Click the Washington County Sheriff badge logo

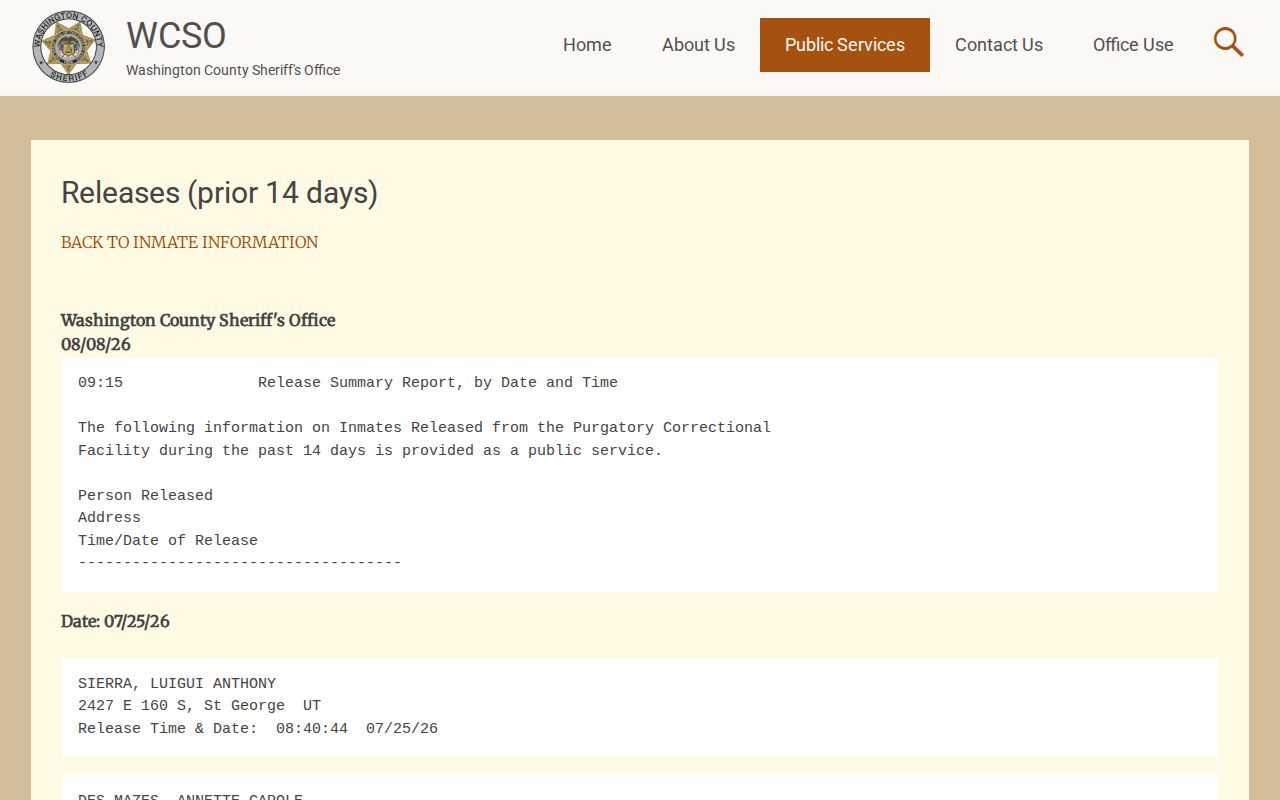tap(68, 47)
